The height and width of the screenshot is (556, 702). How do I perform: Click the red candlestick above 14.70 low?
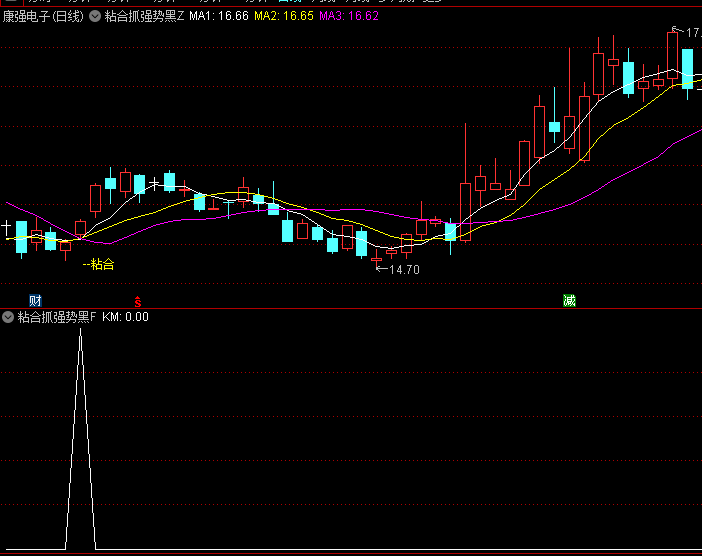pyautogui.click(x=376, y=258)
